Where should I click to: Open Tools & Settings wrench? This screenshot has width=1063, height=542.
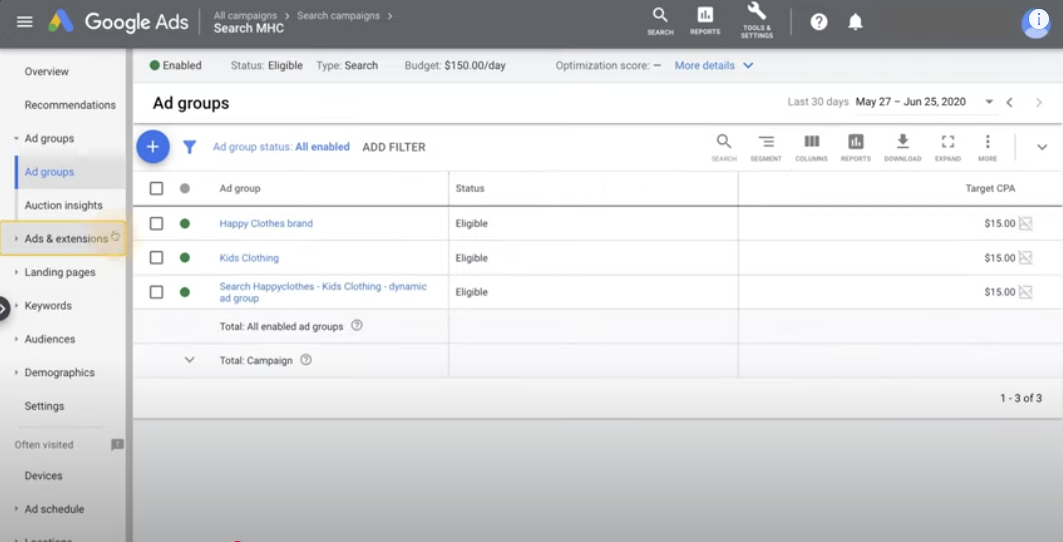click(757, 20)
